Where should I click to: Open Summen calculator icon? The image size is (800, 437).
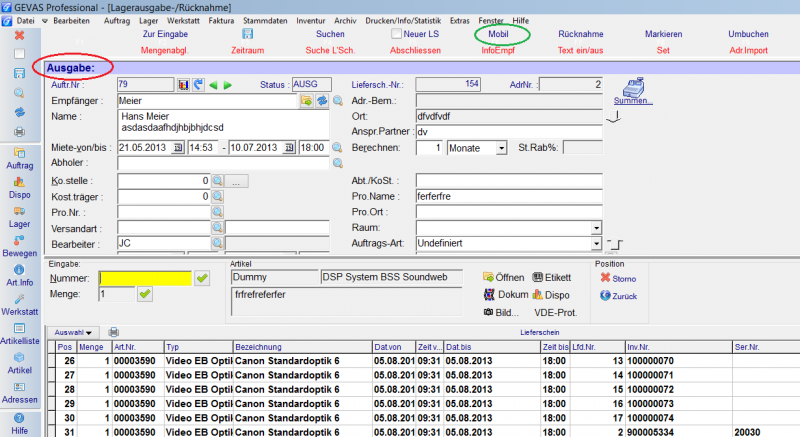(x=633, y=92)
